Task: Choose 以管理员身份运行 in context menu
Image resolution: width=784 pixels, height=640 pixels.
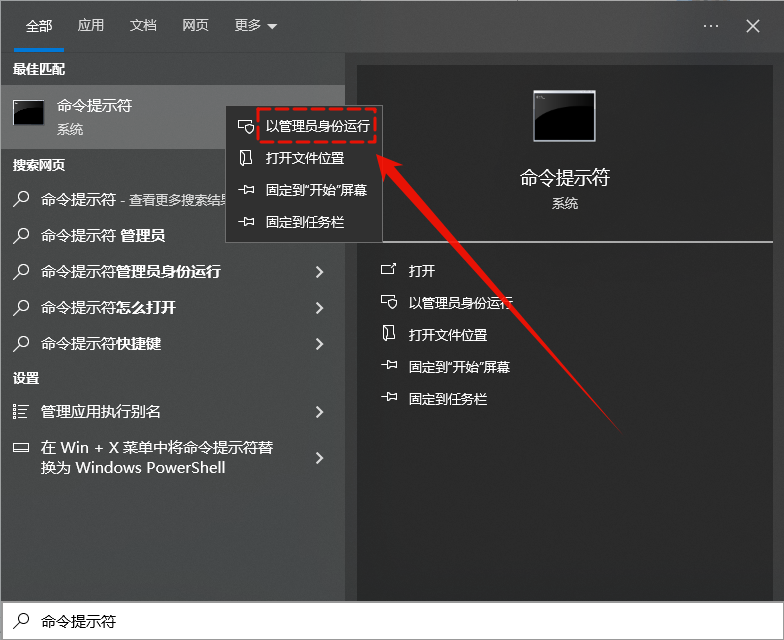Action: click(318, 126)
